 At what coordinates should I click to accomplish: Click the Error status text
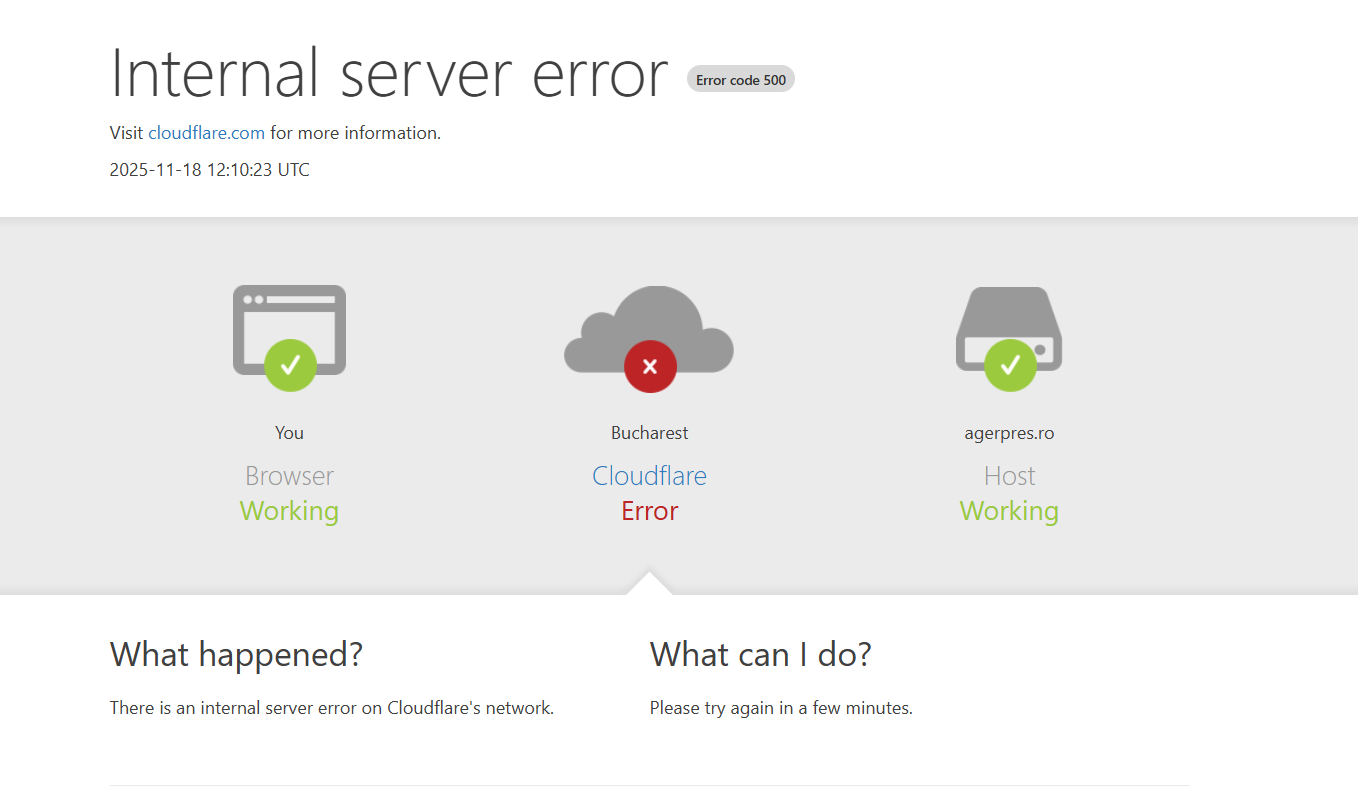[x=649, y=510]
